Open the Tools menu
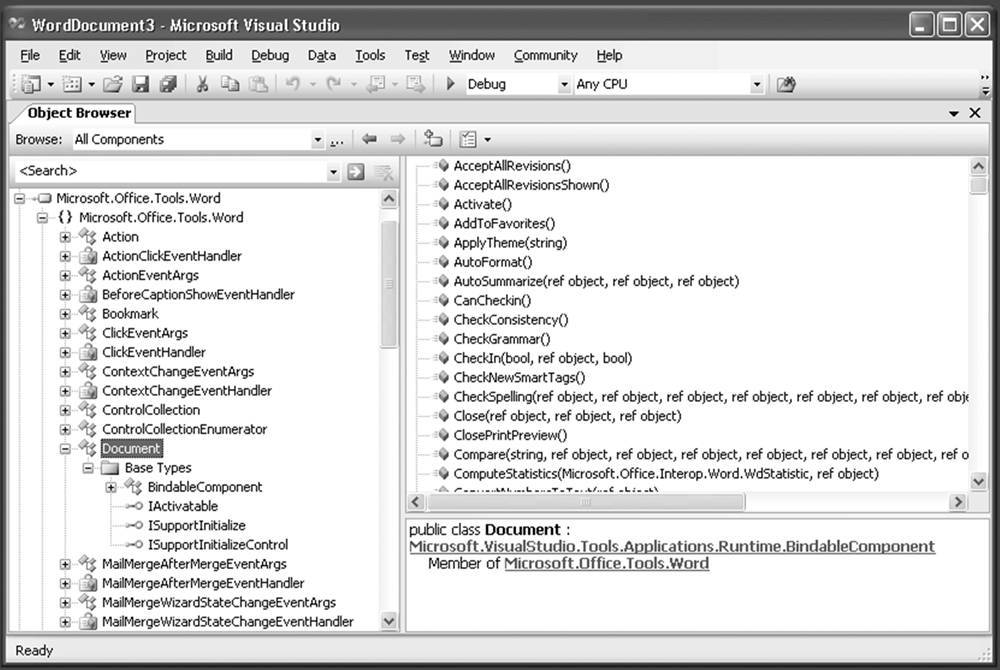The image size is (1000, 670). (x=370, y=55)
